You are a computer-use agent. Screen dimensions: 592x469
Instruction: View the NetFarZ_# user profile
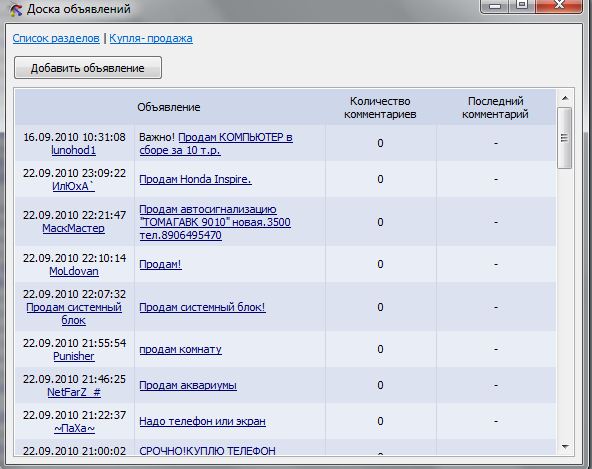click(74, 392)
